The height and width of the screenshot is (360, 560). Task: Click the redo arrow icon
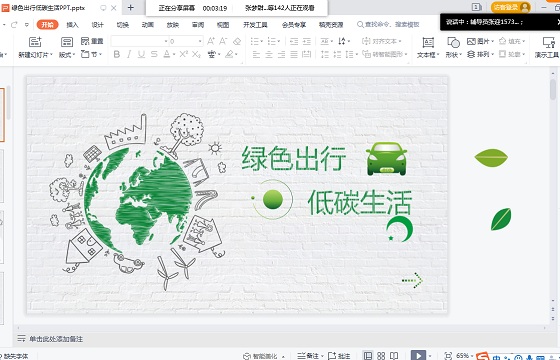(x=14, y=25)
